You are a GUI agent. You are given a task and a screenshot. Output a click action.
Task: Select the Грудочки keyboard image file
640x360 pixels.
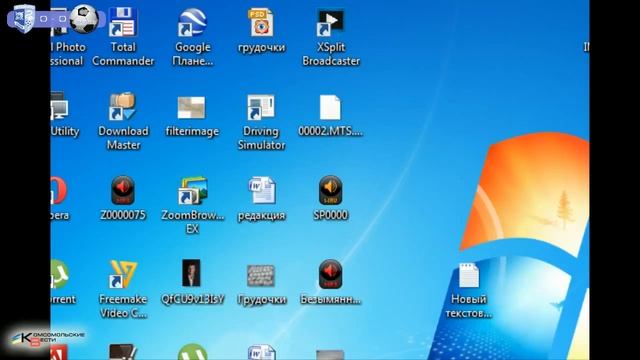(x=261, y=276)
